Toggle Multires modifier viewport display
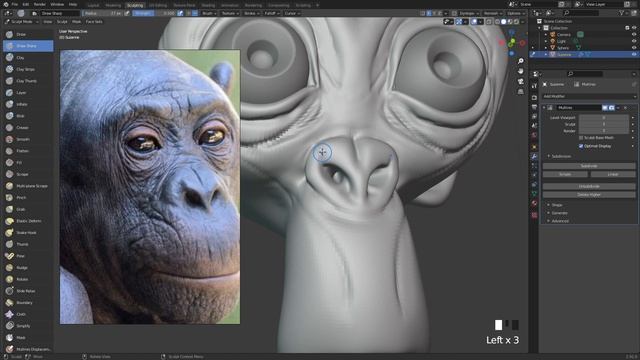640x360 pixels. pos(605,108)
